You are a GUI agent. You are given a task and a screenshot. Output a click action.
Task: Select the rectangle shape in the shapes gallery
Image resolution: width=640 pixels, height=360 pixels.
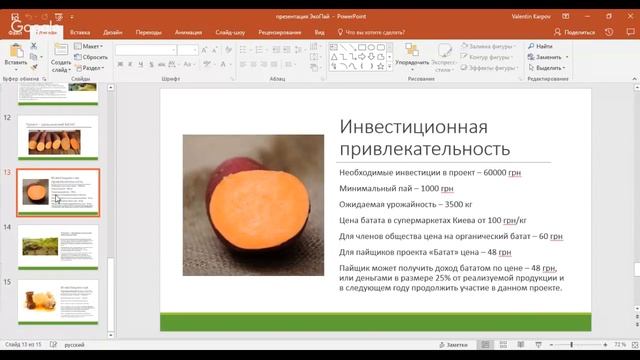coord(362,47)
